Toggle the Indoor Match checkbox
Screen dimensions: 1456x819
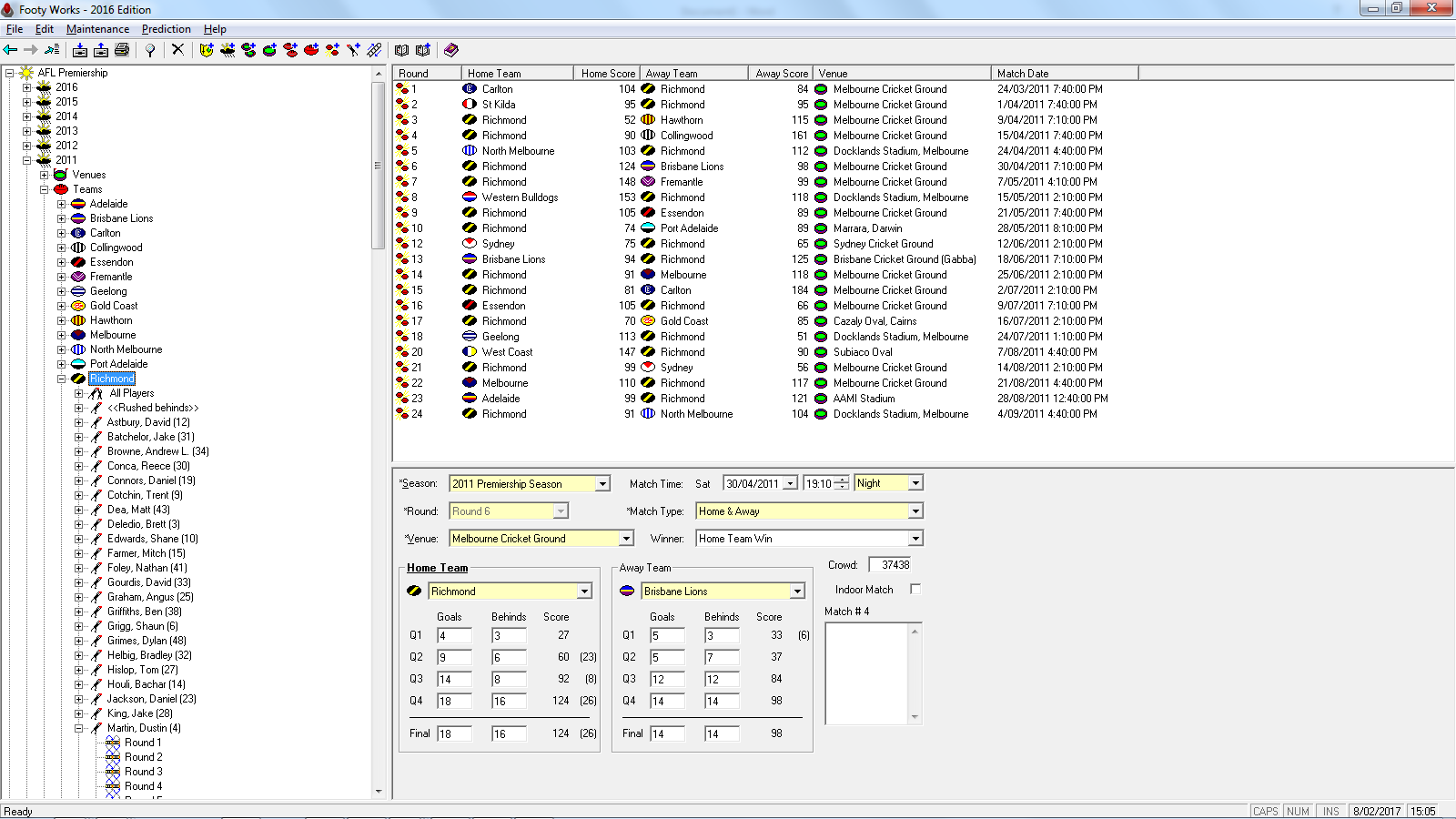(915, 590)
